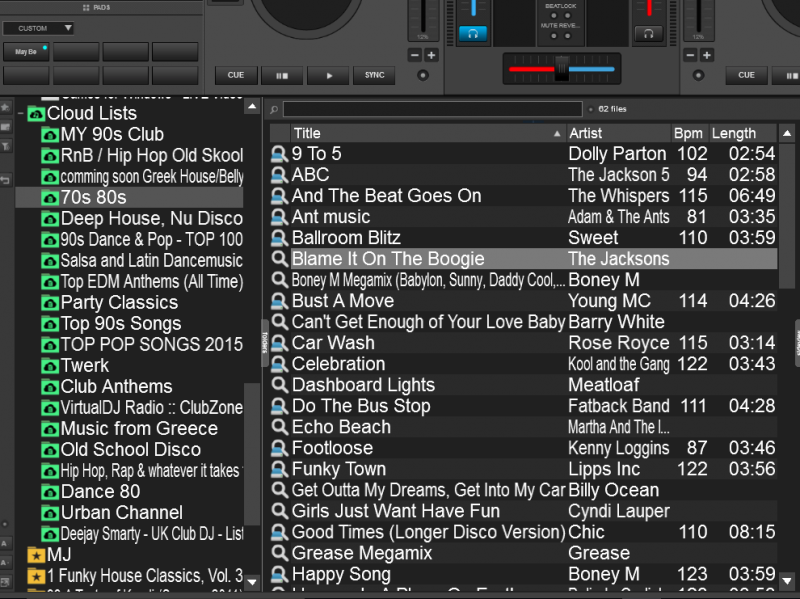Toggle SYNC on the left deck
This screenshot has width=800, height=599.
[x=374, y=75]
